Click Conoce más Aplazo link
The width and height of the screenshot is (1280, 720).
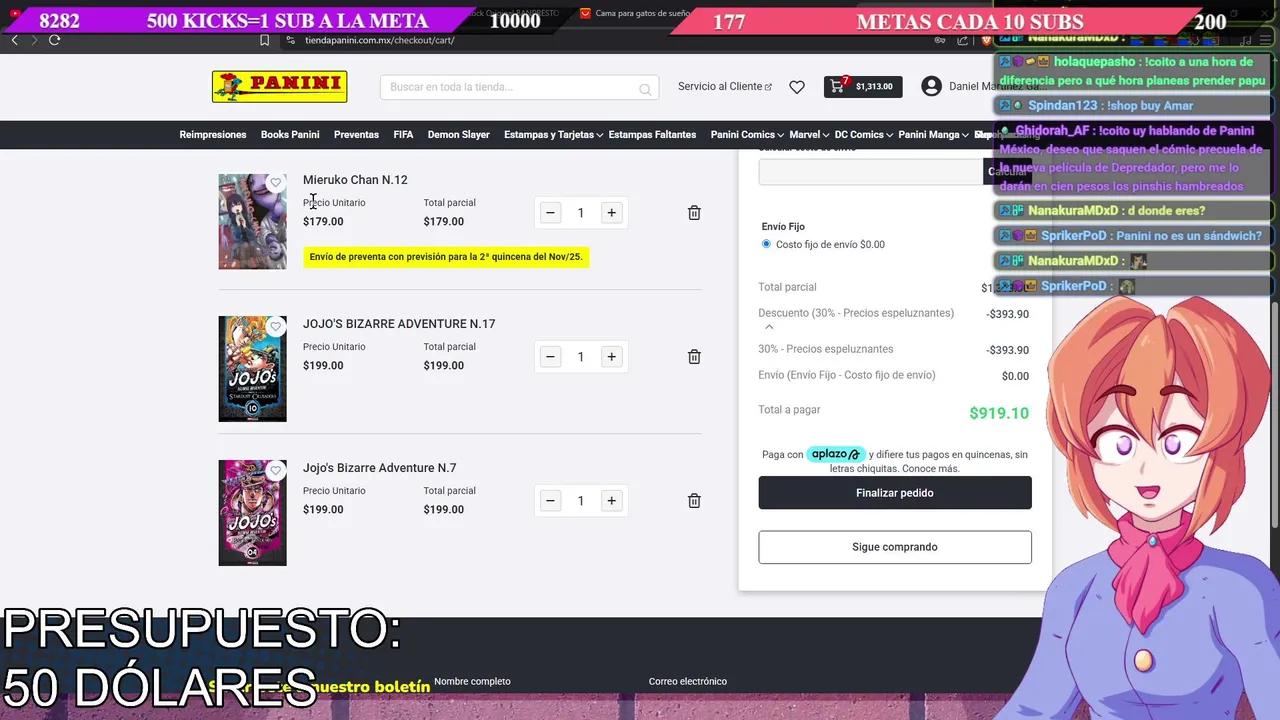[x=930, y=468]
